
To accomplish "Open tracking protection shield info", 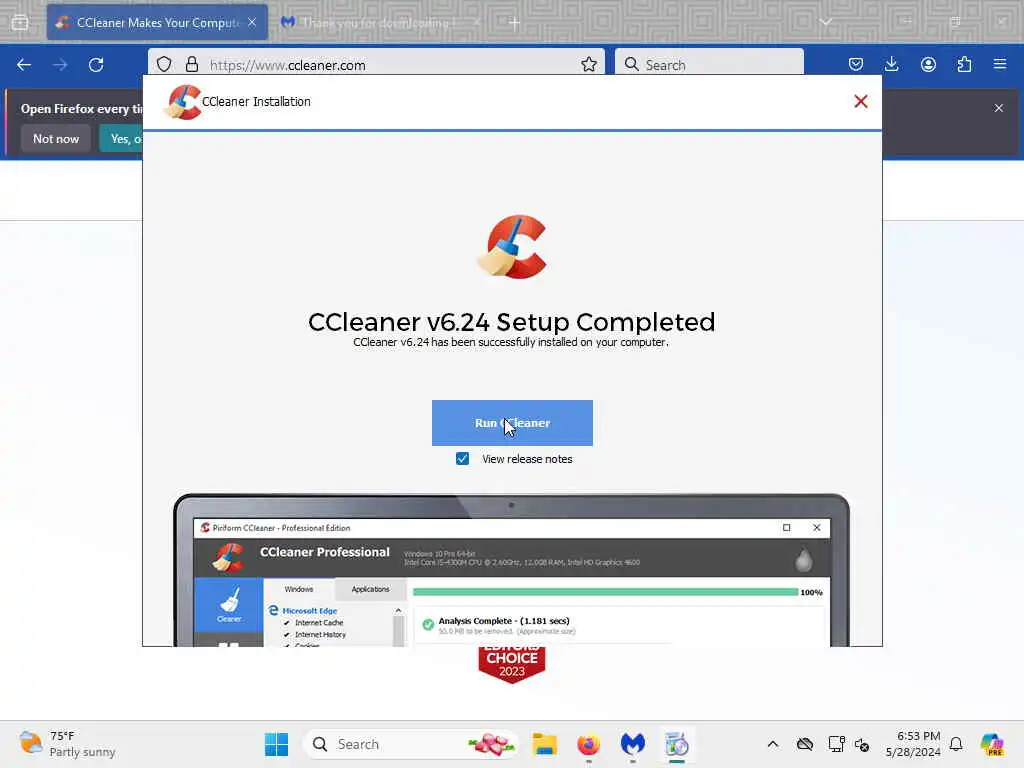I will pyautogui.click(x=164, y=64).
